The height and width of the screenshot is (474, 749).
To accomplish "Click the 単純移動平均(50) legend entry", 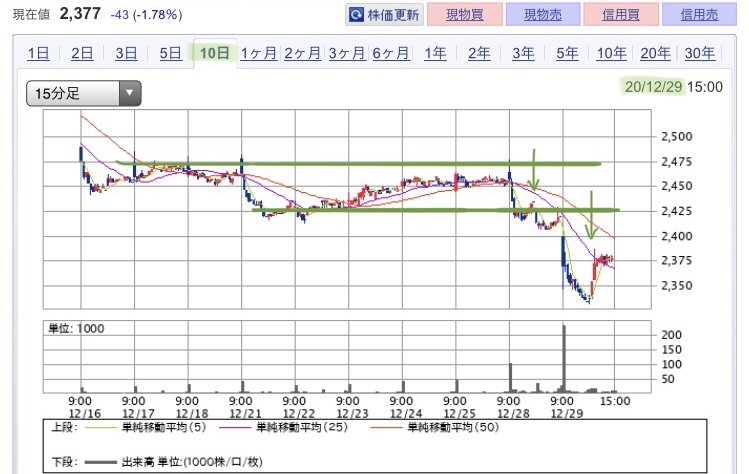I will click(435, 427).
